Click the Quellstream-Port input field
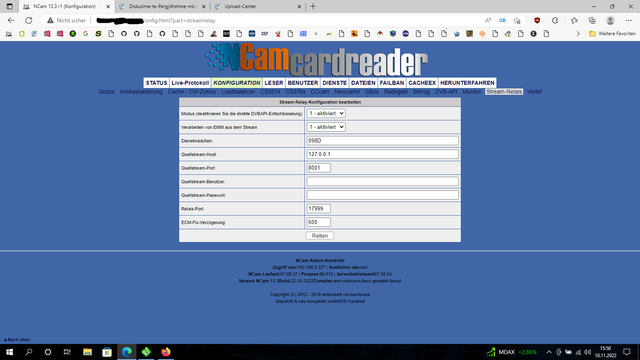The width and height of the screenshot is (640, 360). [318, 168]
